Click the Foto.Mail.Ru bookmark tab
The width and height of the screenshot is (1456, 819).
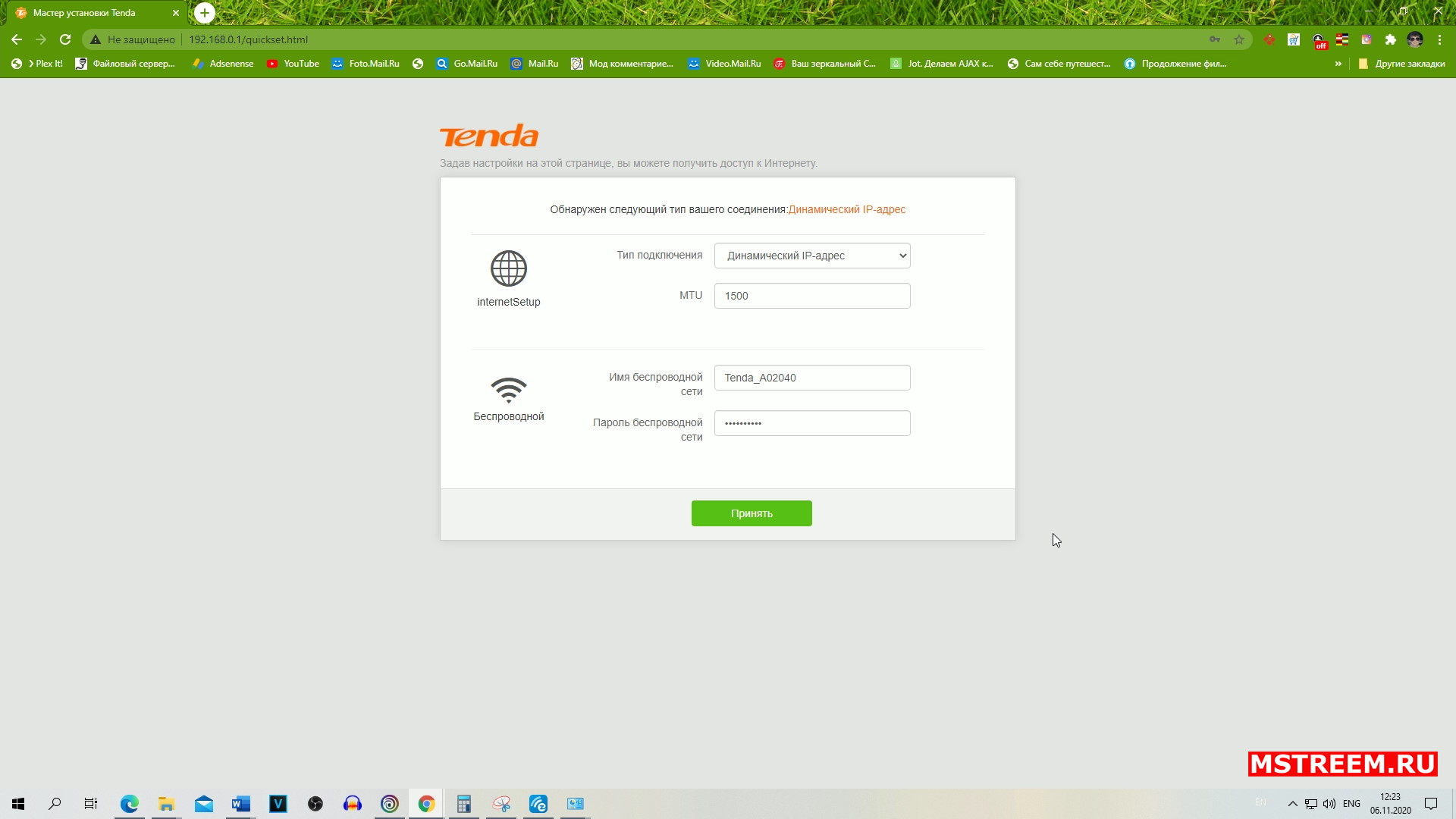point(365,63)
